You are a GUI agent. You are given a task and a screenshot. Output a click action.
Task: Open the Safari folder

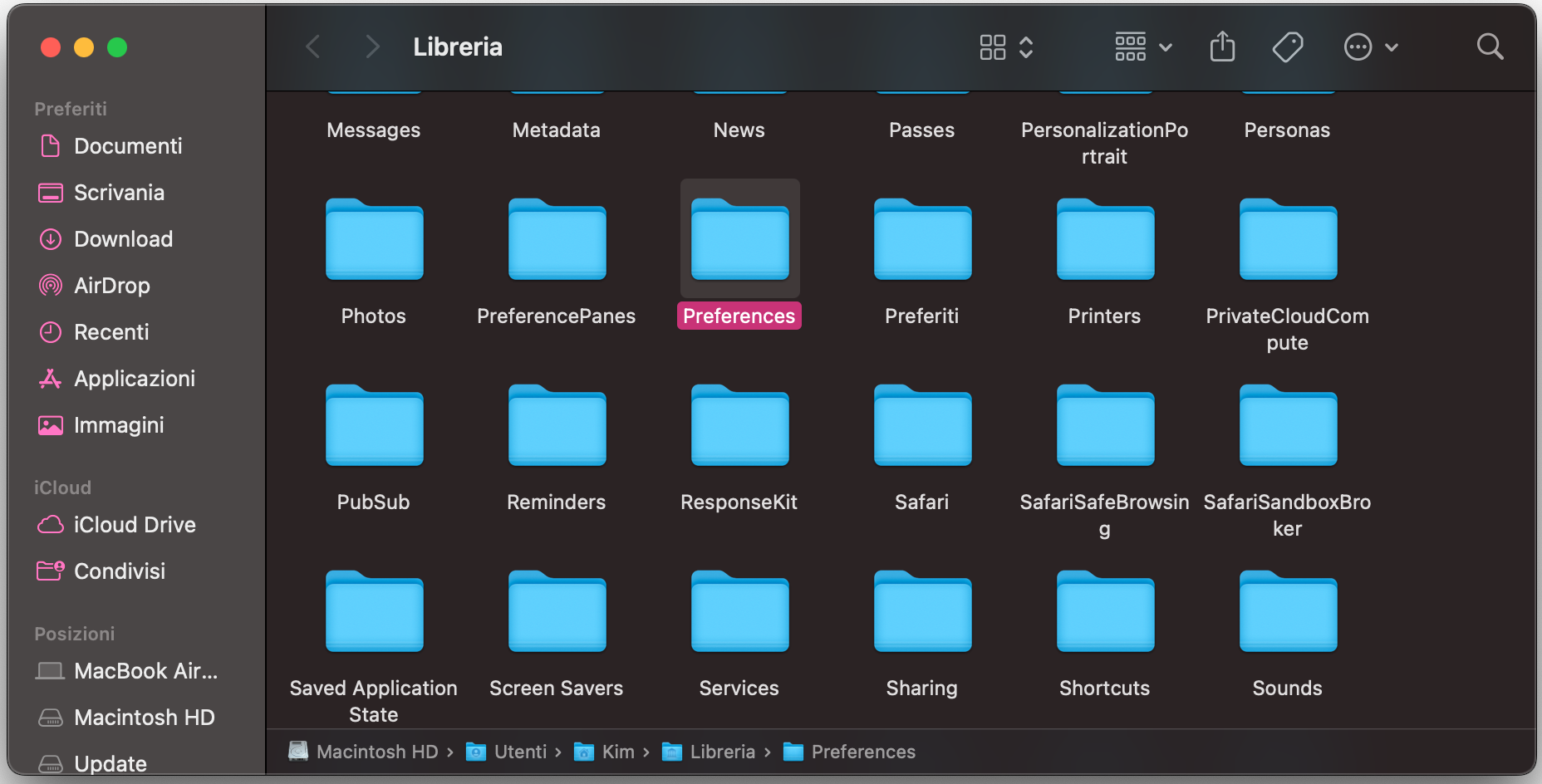(921, 426)
